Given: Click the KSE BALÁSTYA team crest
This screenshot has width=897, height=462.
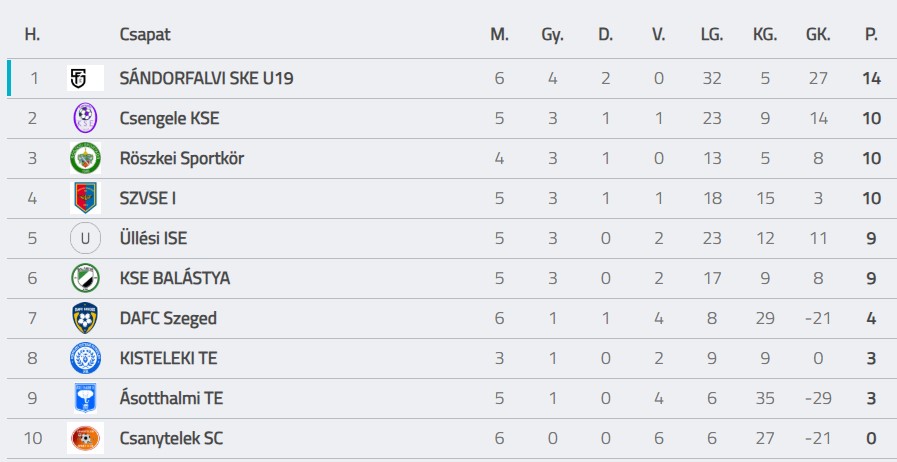Looking at the screenshot, I should pos(85,278).
